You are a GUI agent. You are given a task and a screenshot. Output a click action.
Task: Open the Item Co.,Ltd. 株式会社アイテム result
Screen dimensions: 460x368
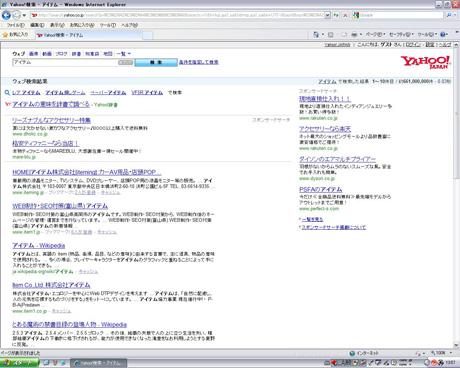click(51, 285)
